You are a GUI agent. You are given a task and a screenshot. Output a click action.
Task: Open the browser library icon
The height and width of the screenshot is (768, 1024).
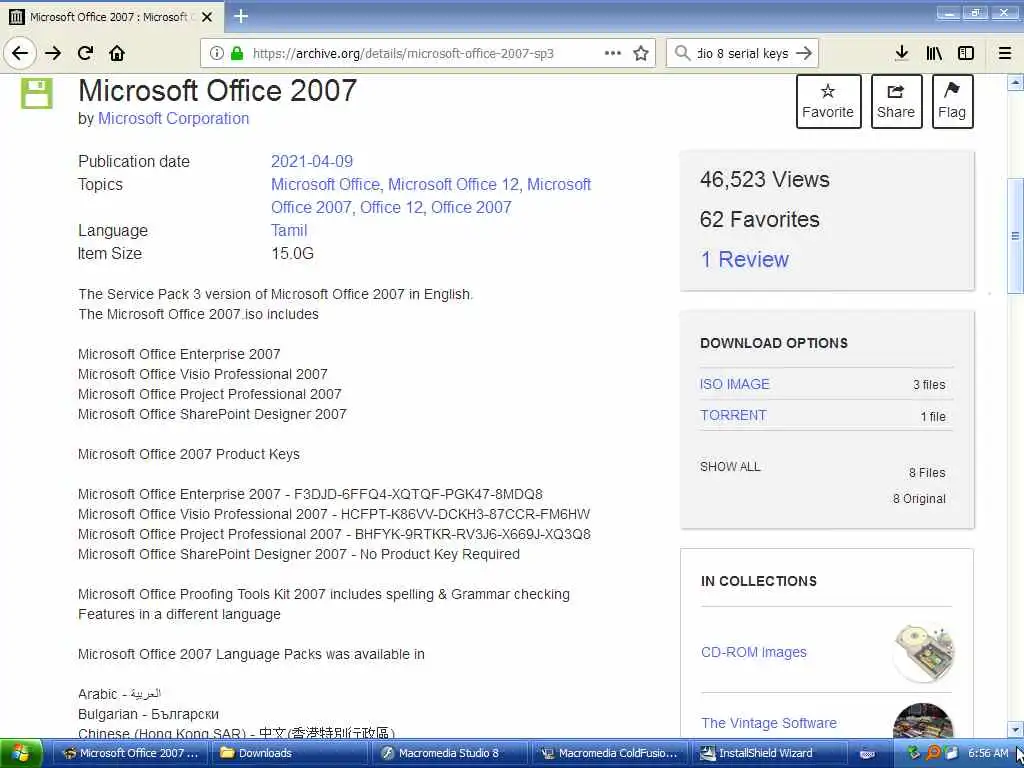pos(934,53)
